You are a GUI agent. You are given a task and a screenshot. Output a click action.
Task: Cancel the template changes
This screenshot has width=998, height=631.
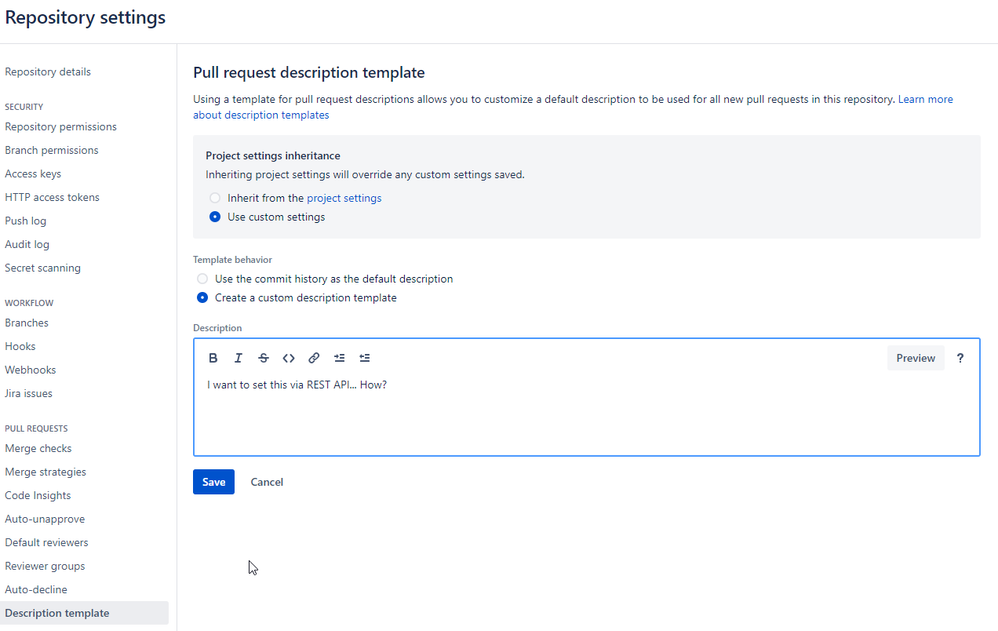click(267, 482)
